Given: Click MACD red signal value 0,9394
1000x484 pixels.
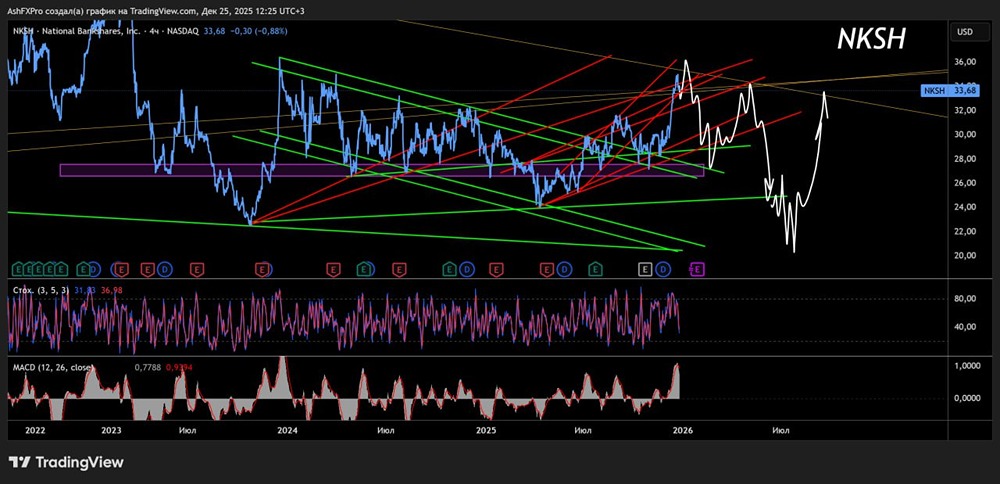Looking at the screenshot, I should coord(179,367).
